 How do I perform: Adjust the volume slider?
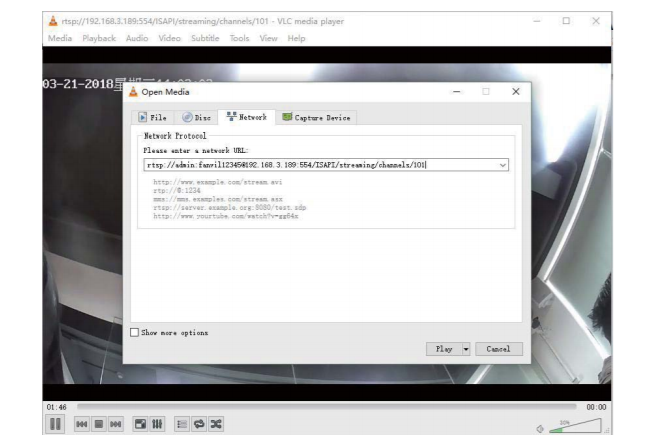575,426
